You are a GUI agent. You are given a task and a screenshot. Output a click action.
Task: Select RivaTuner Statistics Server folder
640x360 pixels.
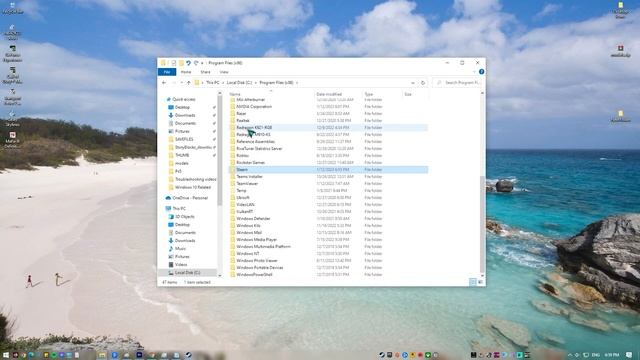[259, 149]
